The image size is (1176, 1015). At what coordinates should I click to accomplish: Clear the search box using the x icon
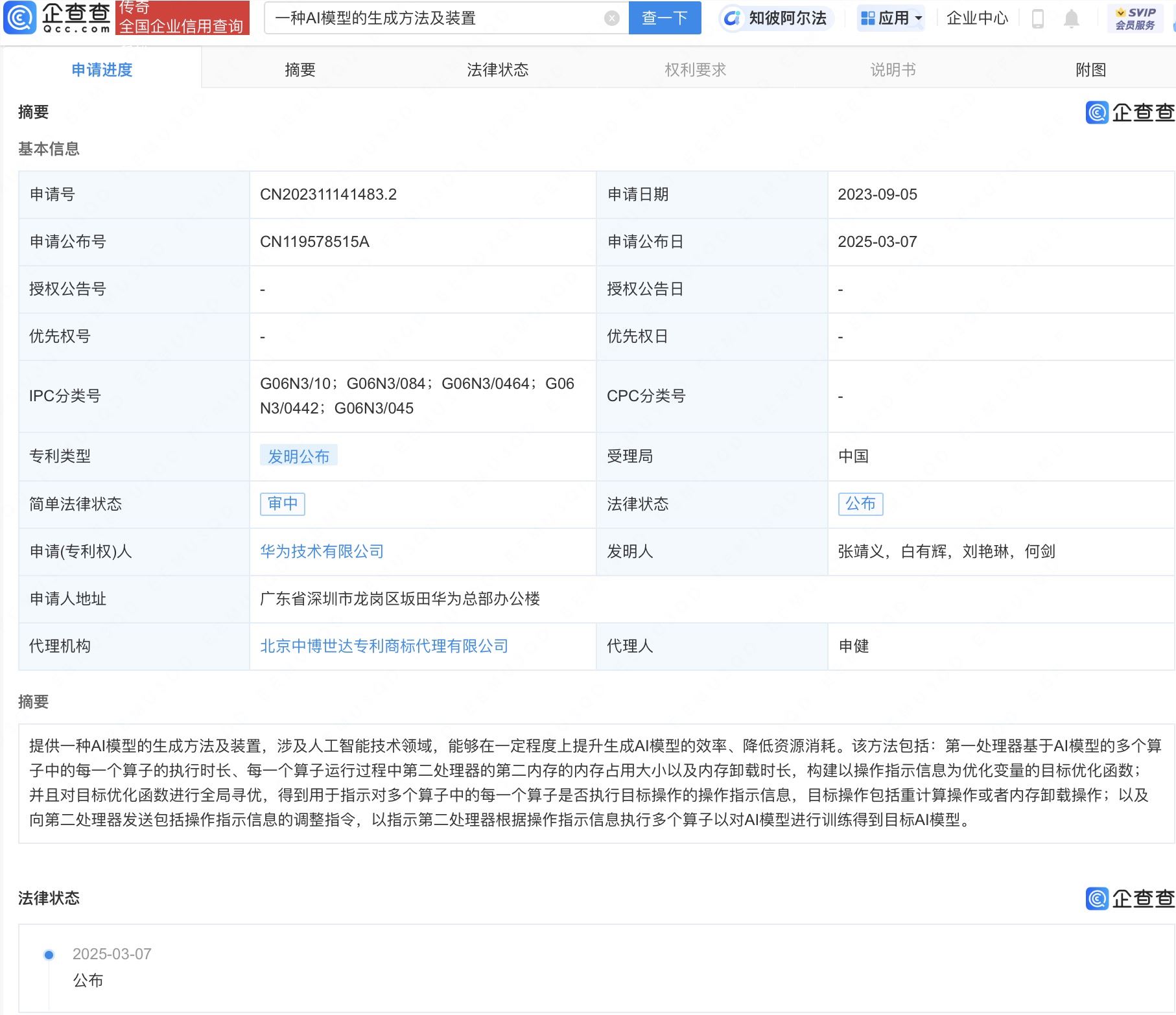point(610,18)
